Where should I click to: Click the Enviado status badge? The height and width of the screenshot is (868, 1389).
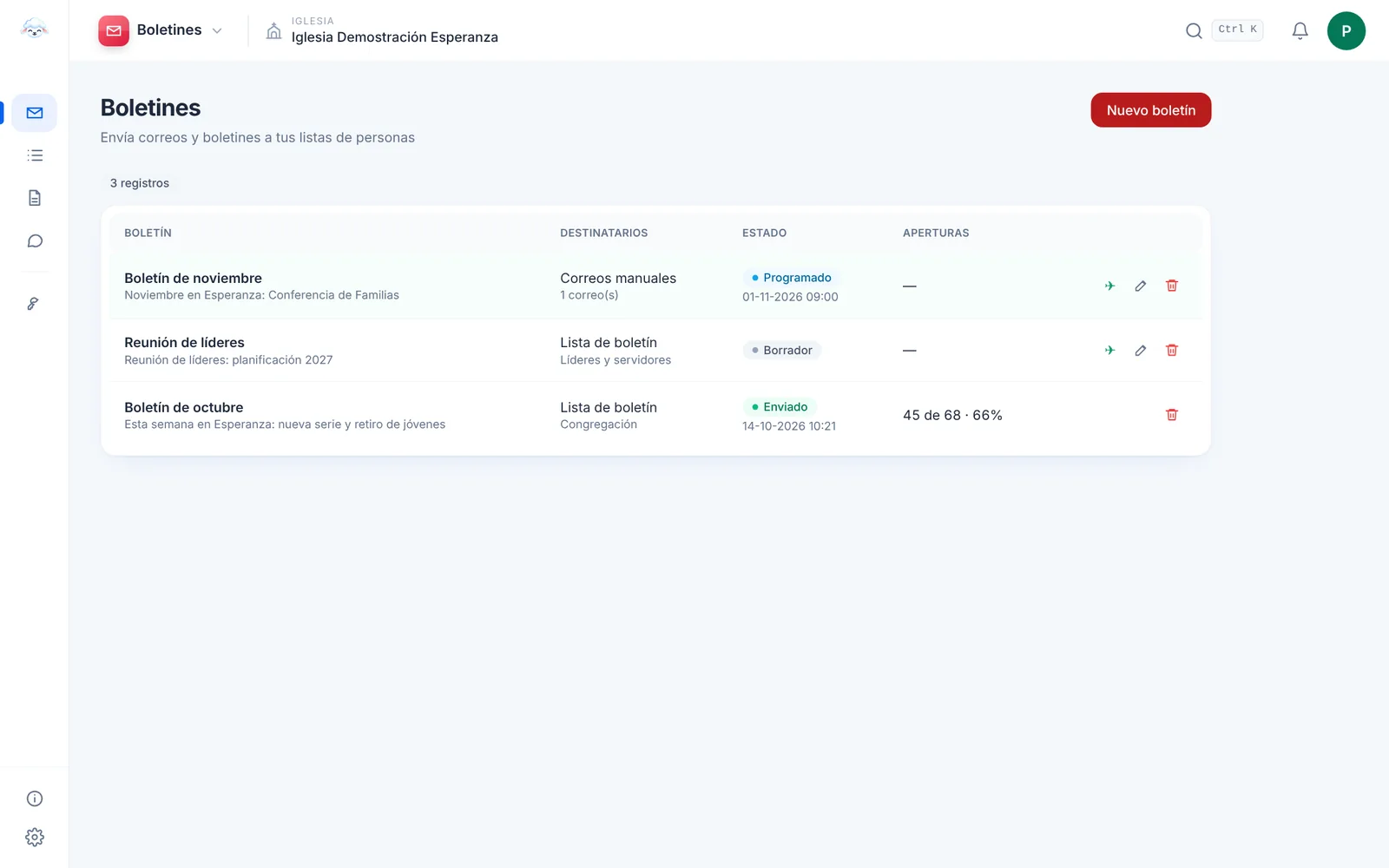(779, 406)
